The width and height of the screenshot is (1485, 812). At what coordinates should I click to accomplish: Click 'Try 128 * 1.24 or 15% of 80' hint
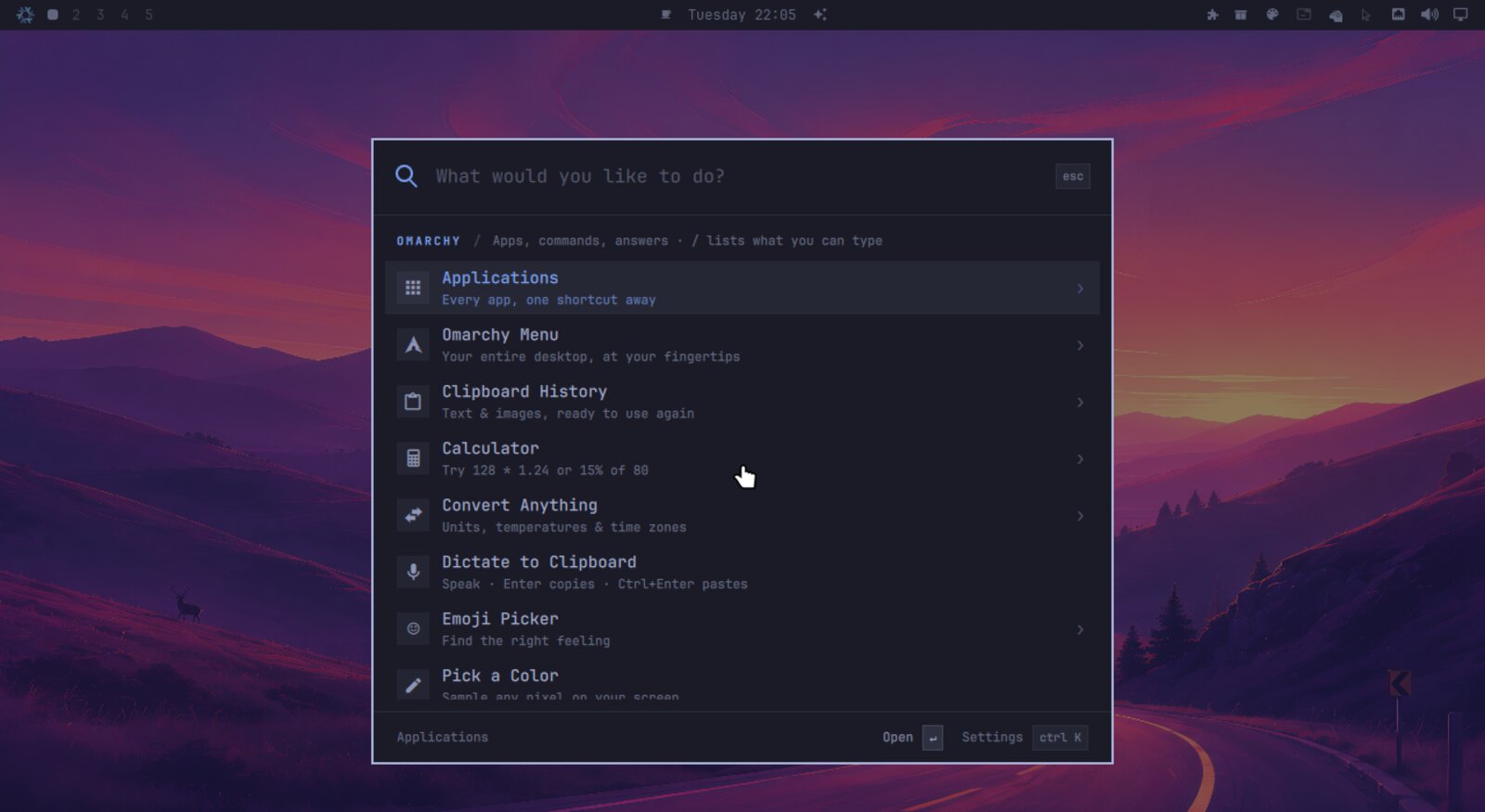point(545,470)
